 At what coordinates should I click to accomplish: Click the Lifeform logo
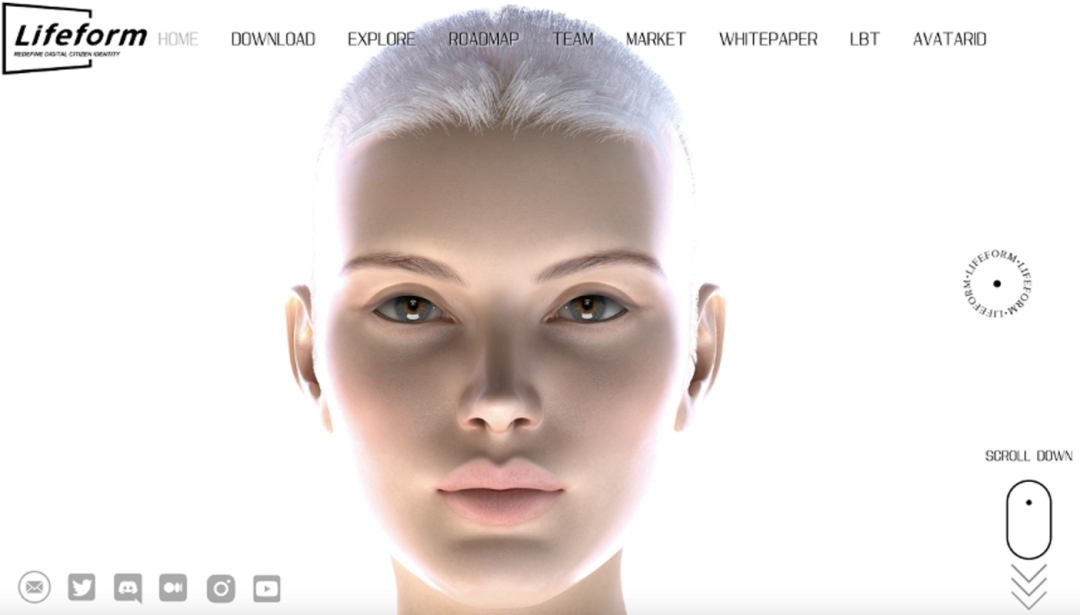(x=74, y=39)
